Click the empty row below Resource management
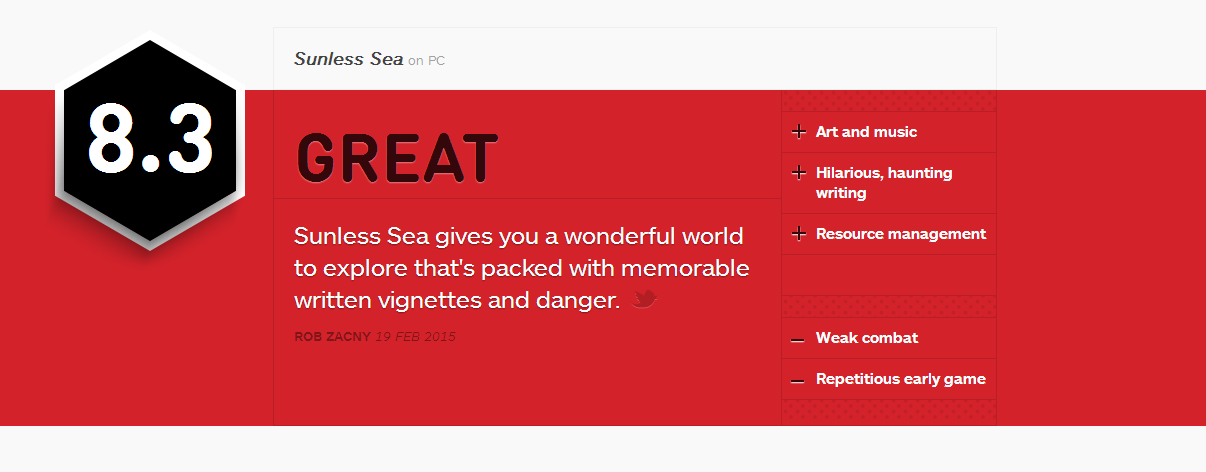This screenshot has height=472, width=1206. tap(889, 275)
